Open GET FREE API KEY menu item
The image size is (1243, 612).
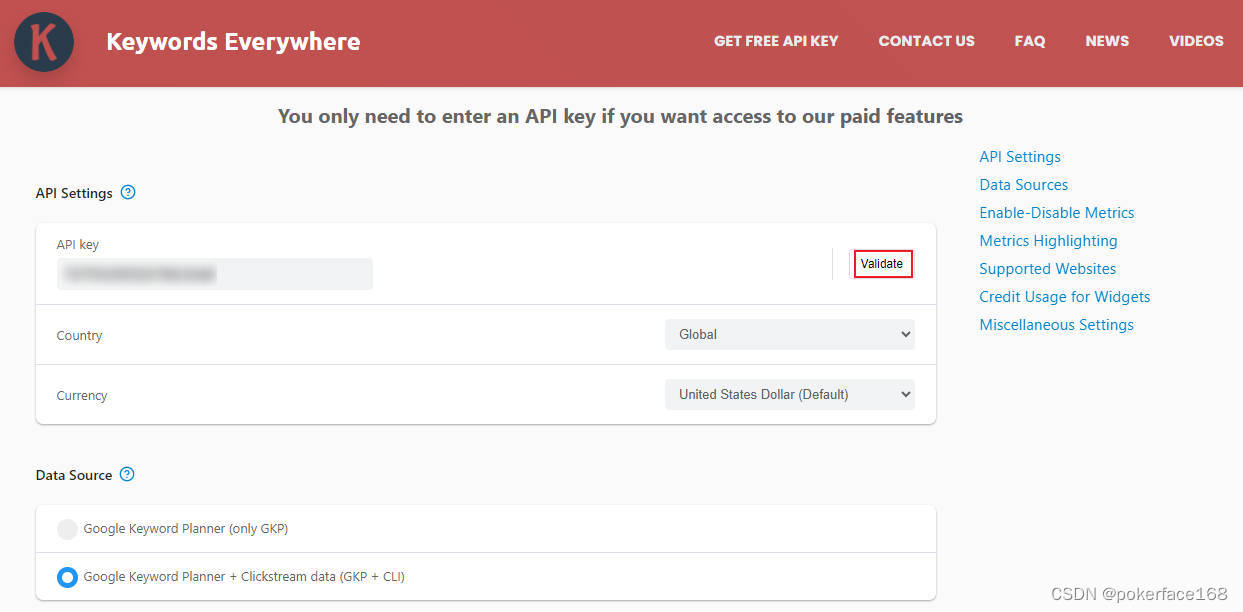[x=776, y=41]
